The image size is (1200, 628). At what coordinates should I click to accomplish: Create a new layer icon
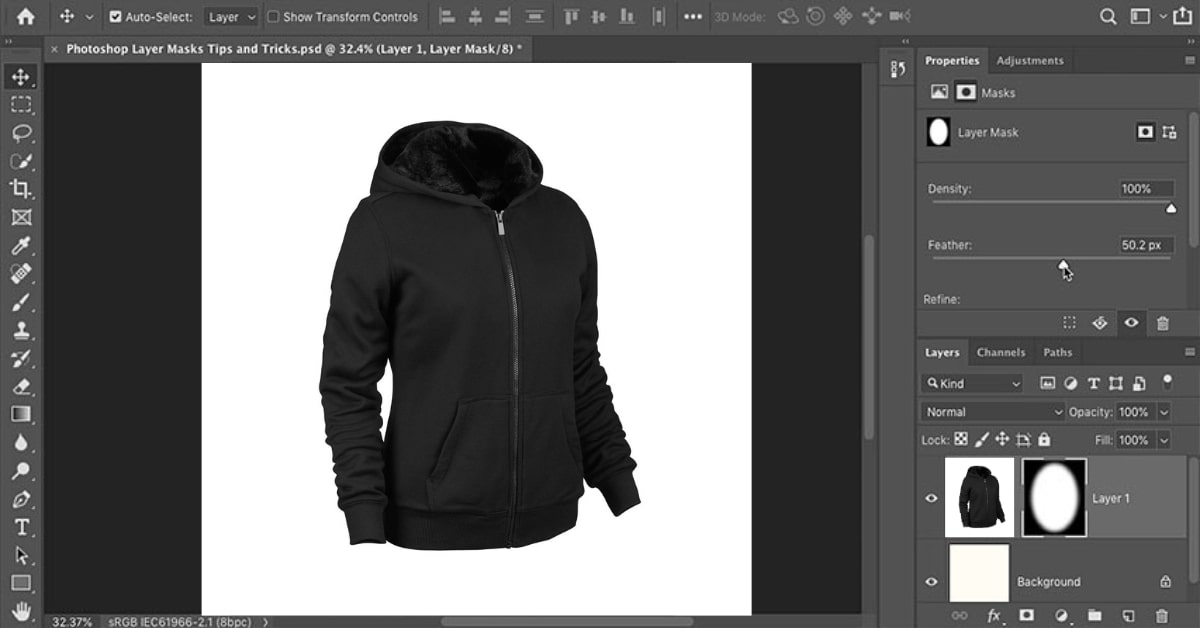tap(1128, 616)
